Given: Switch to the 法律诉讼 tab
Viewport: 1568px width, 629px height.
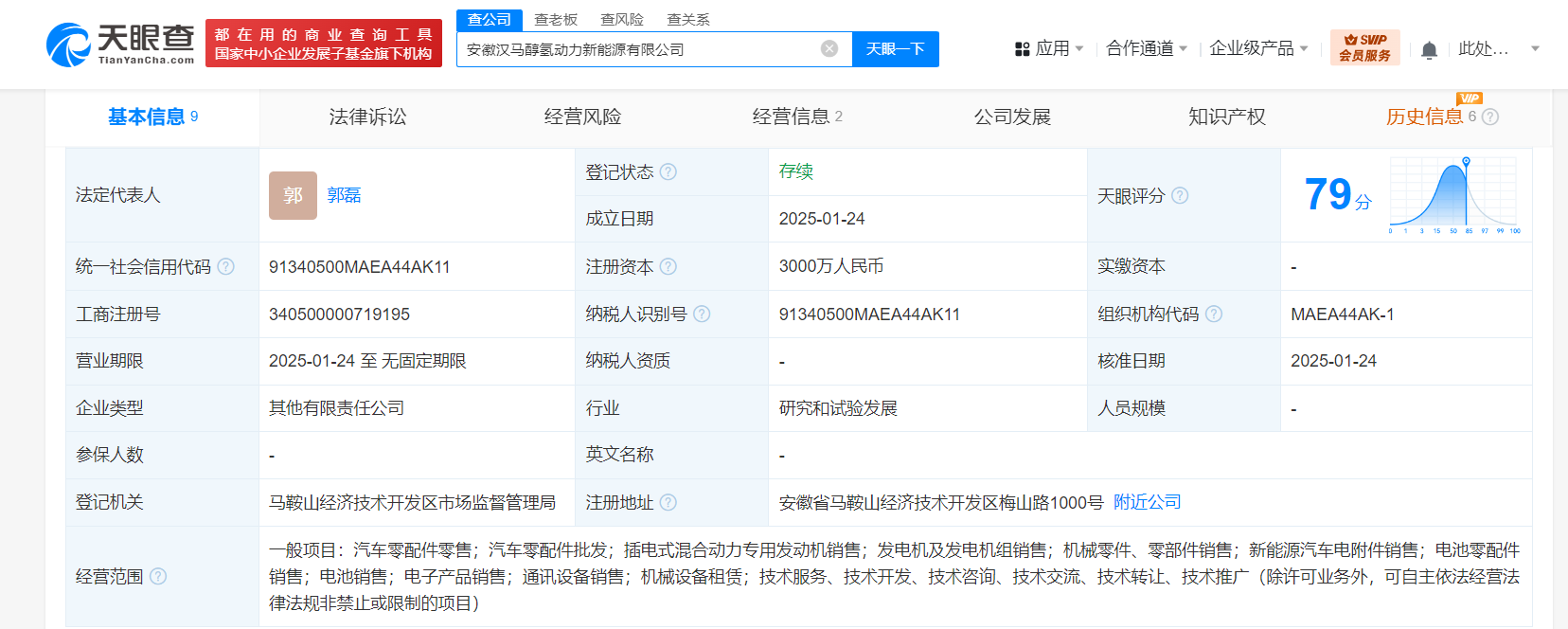Looking at the screenshot, I should point(367,117).
